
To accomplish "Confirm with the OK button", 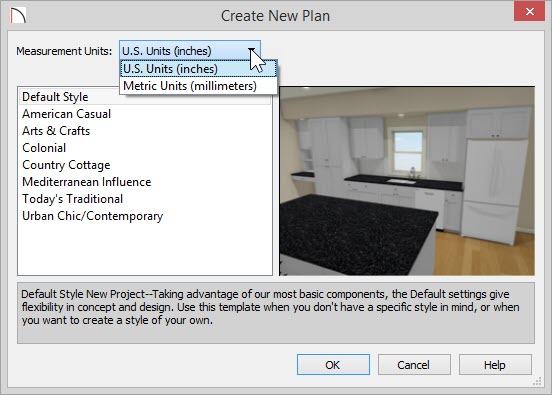I will click(333, 365).
